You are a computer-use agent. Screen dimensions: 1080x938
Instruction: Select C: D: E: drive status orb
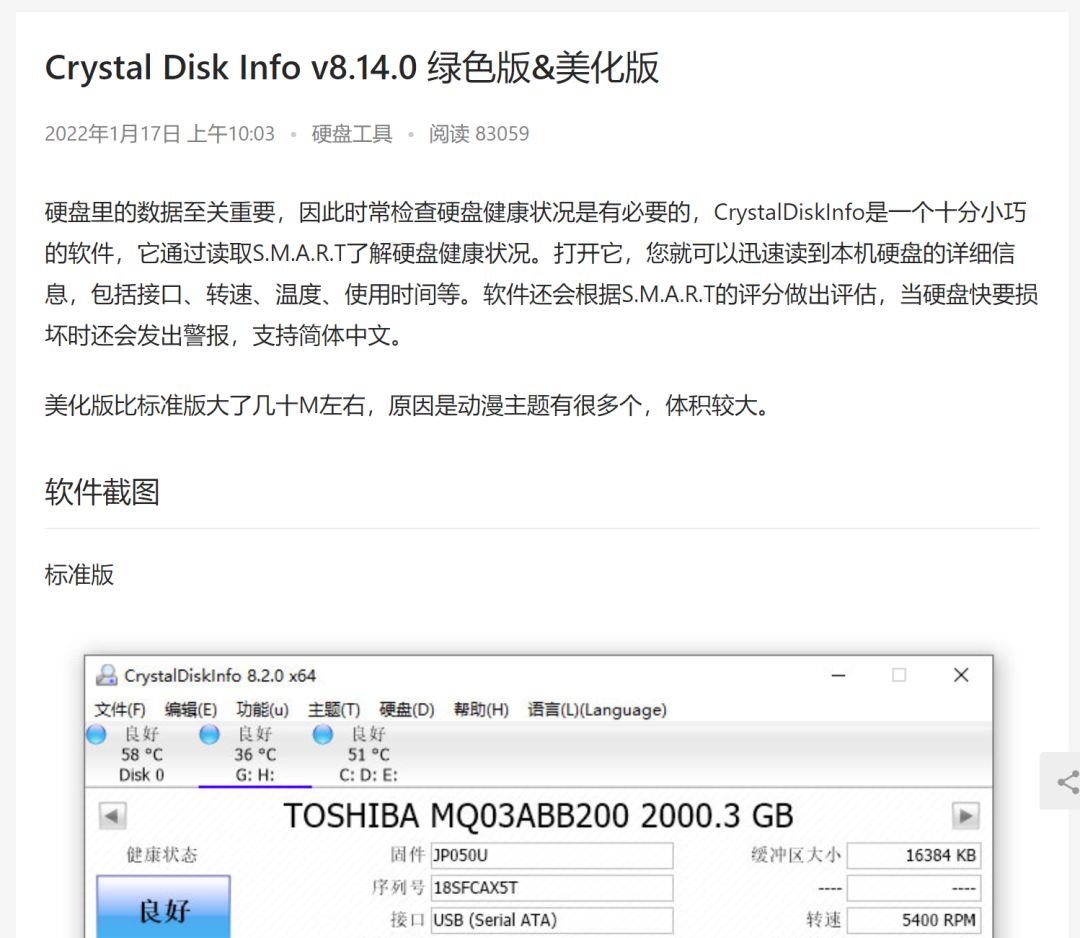(322, 734)
